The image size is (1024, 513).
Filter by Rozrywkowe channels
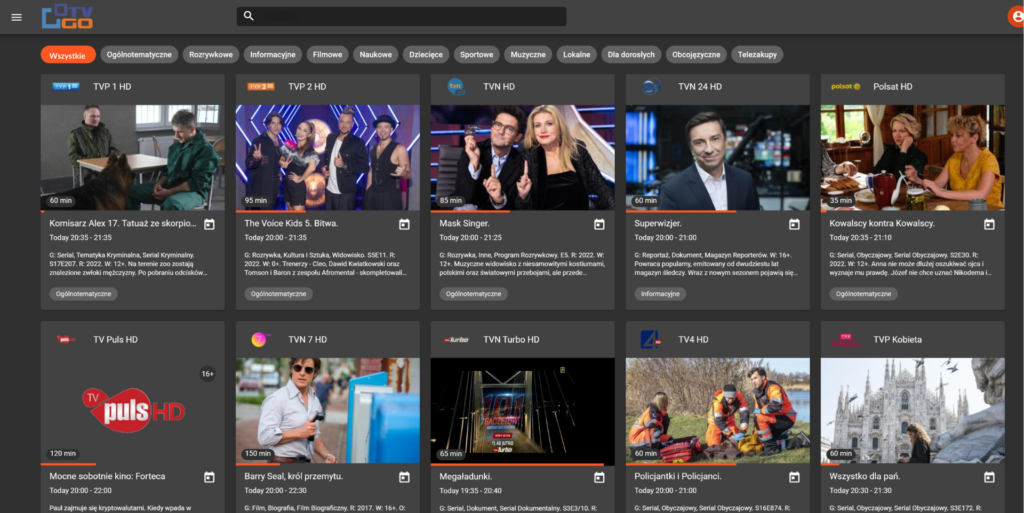coord(211,55)
